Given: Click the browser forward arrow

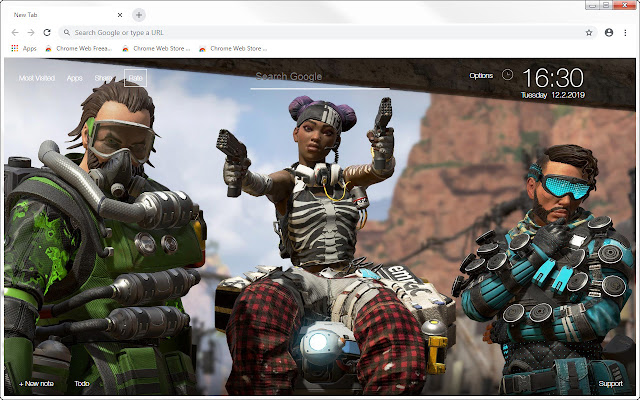Looking at the screenshot, I should [x=31, y=32].
